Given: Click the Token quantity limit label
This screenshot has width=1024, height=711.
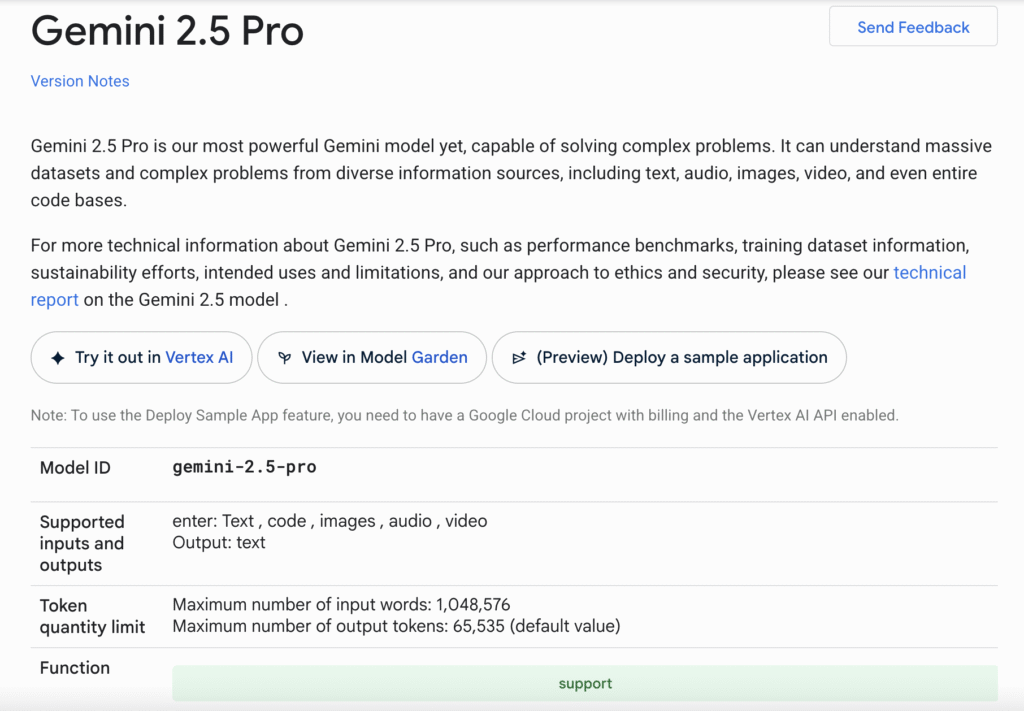Looking at the screenshot, I should [92, 616].
